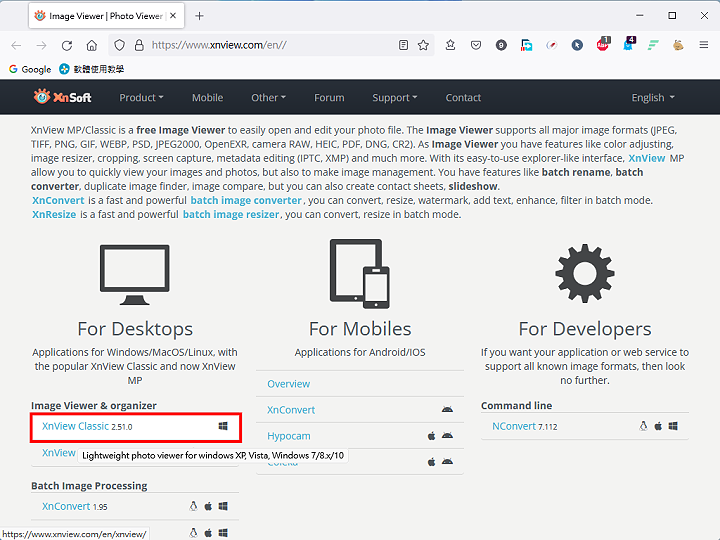Screen dimensions: 720x540
Task: Click Apple icon in NConvert row
Action: 658,426
